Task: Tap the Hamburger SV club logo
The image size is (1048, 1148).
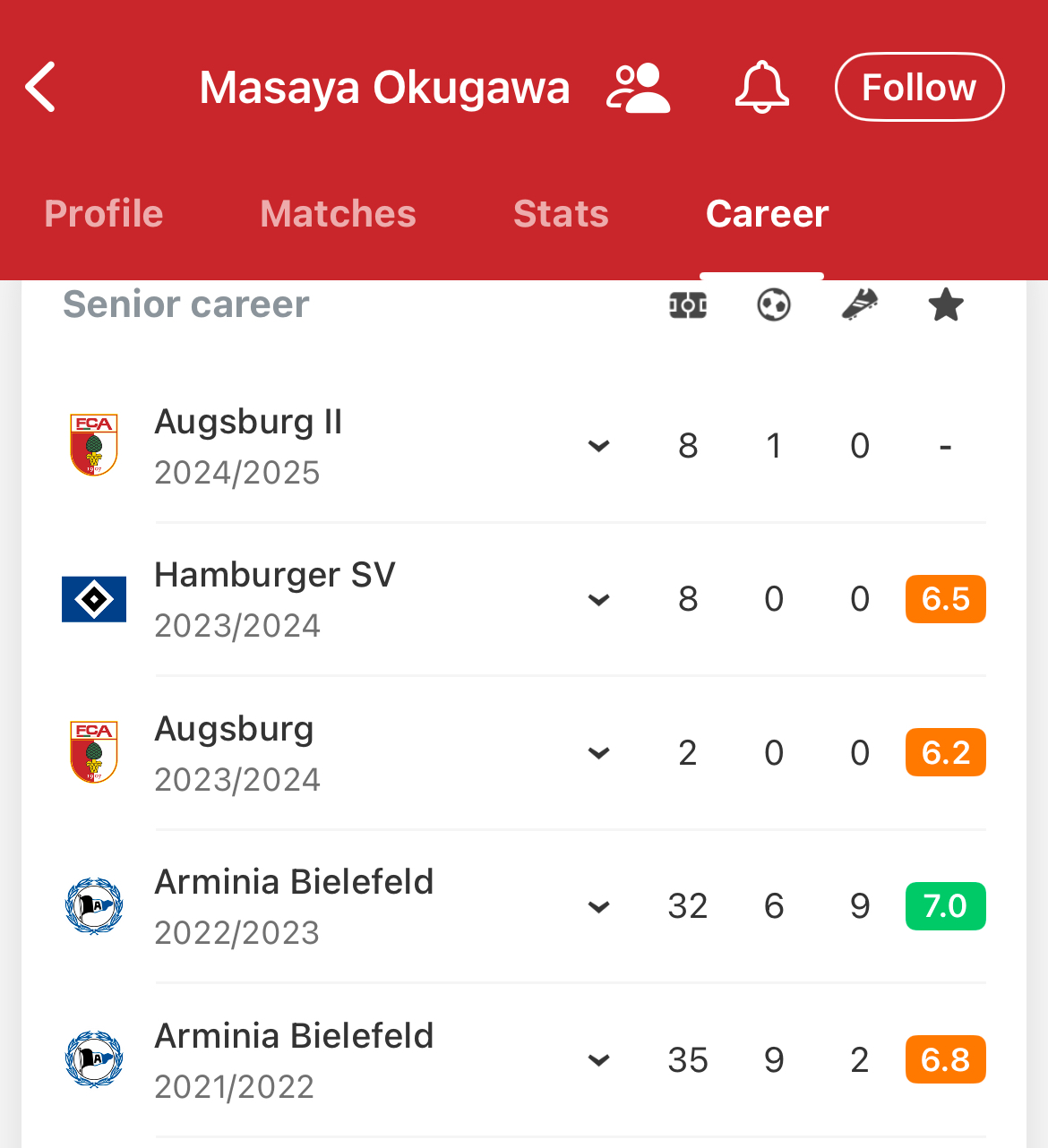Action: [94, 599]
